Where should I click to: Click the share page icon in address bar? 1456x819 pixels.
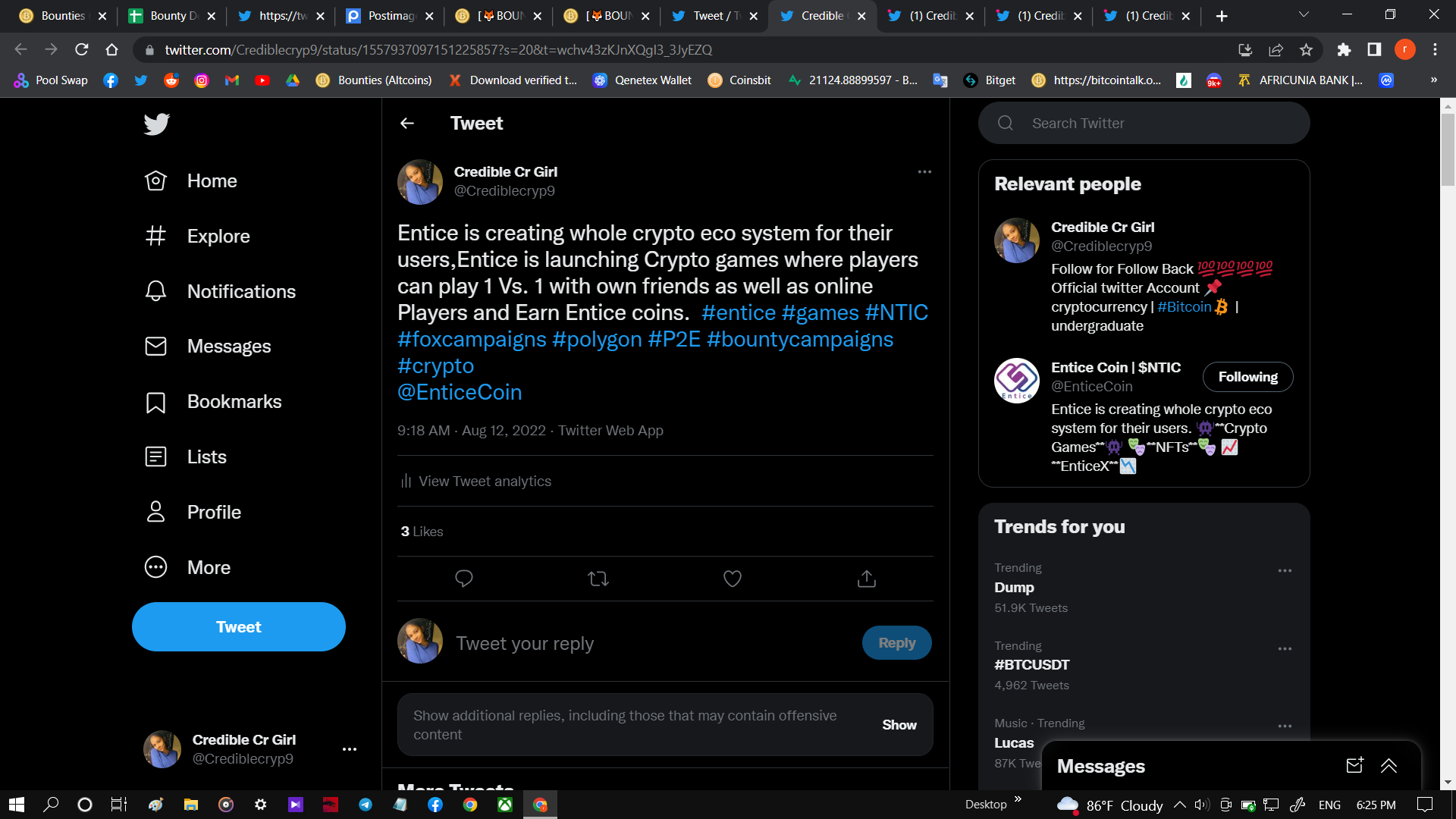point(1276,50)
